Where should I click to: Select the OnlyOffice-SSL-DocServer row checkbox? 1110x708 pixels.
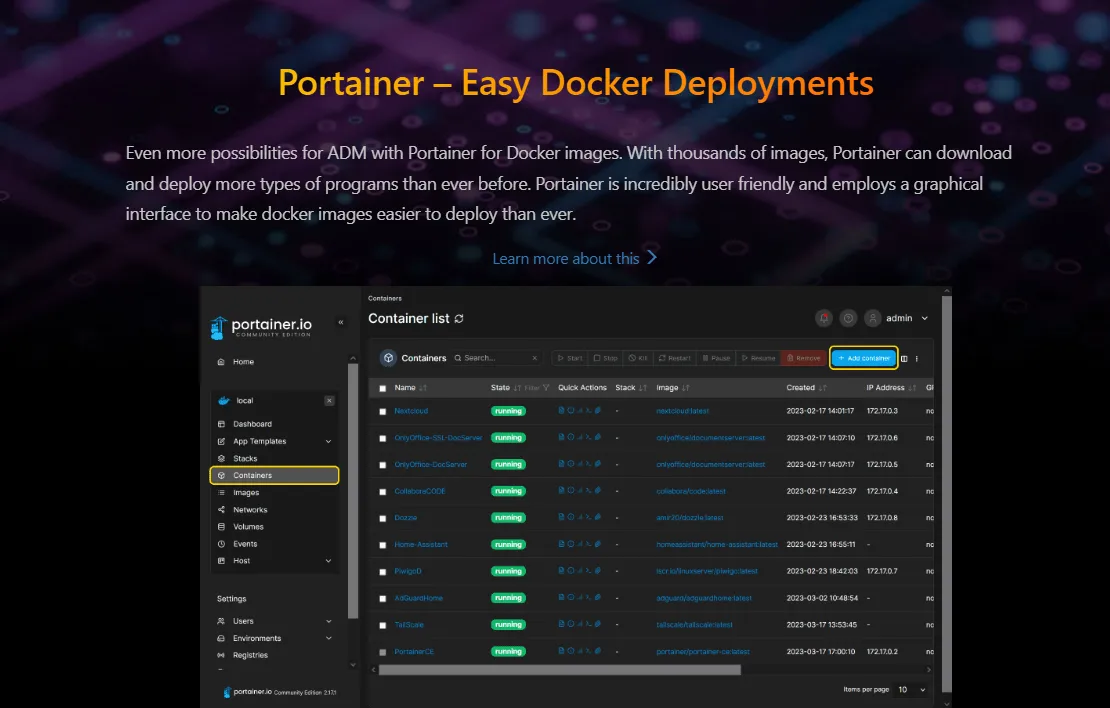[383, 438]
